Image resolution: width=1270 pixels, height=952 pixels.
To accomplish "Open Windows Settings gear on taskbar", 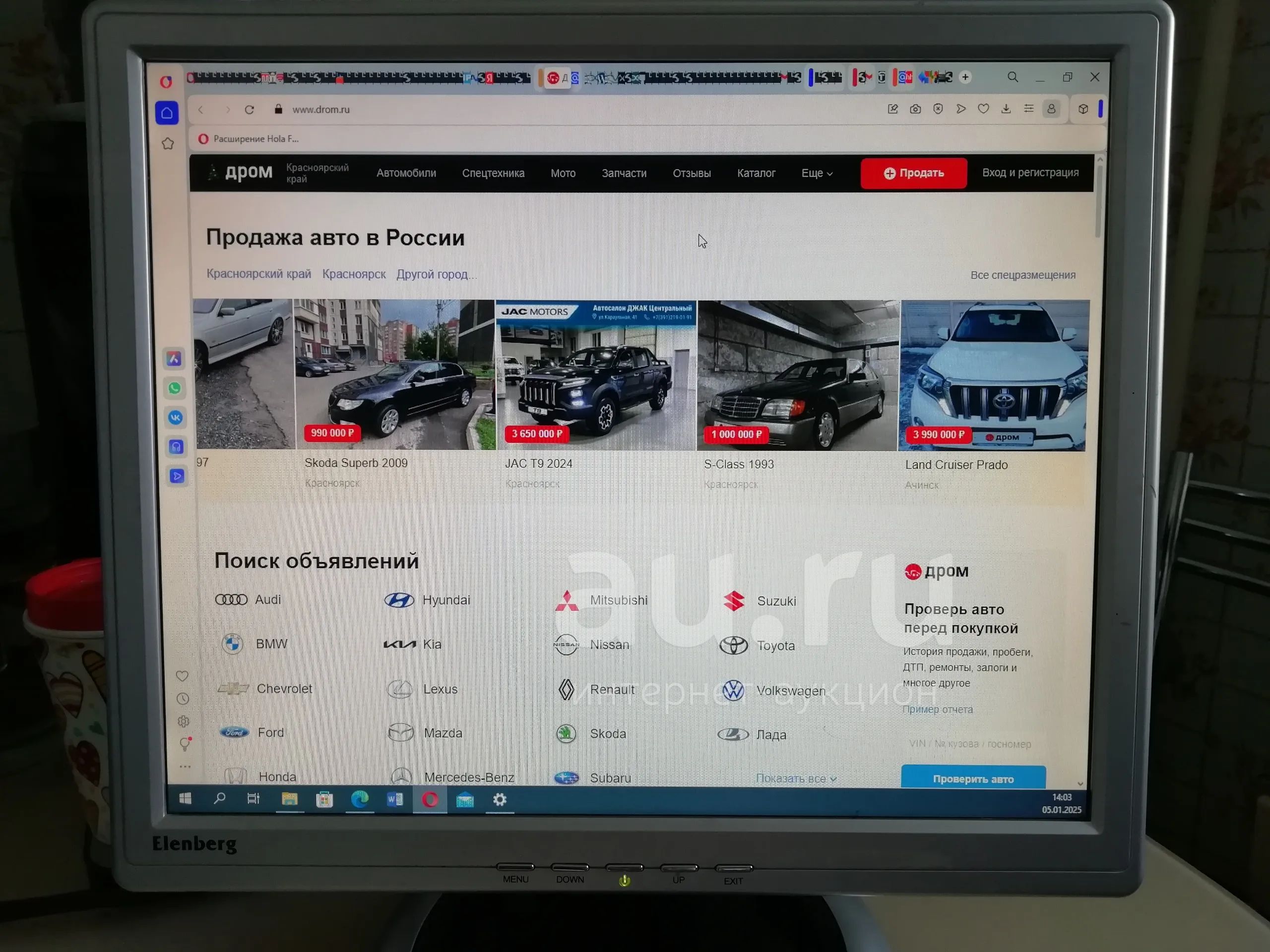I will [500, 799].
